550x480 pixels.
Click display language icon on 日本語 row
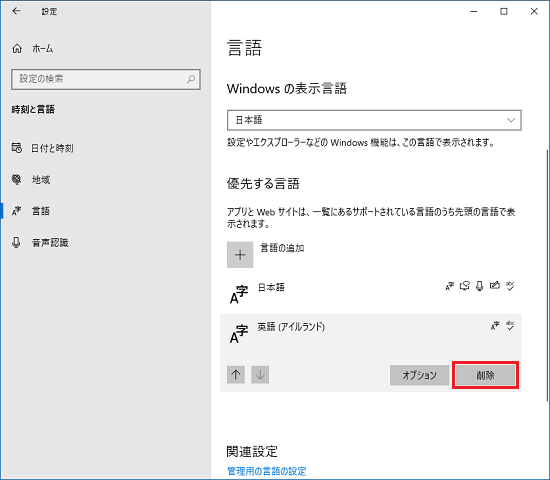click(449, 286)
